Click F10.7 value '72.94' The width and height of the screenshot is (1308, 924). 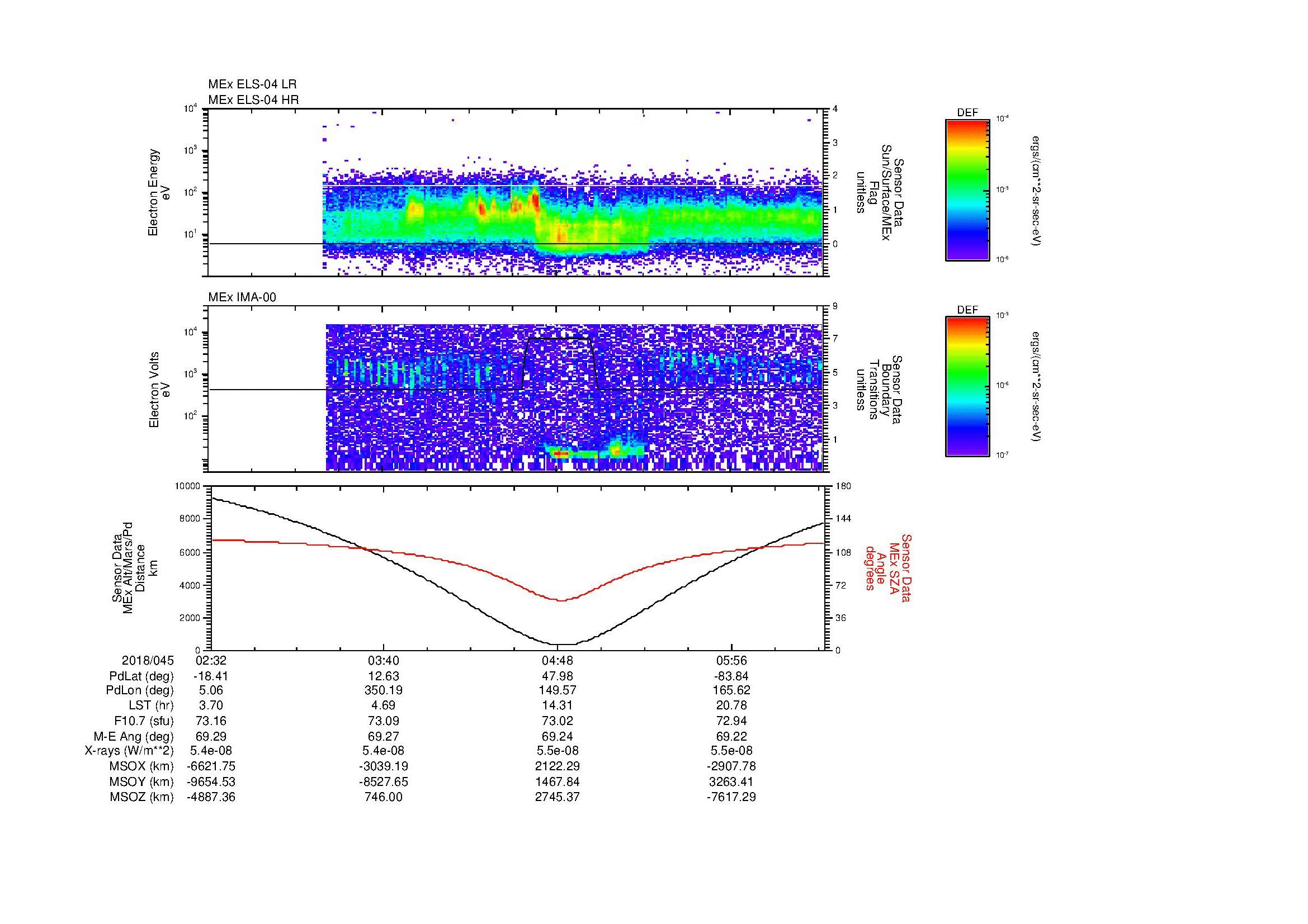coord(731,721)
